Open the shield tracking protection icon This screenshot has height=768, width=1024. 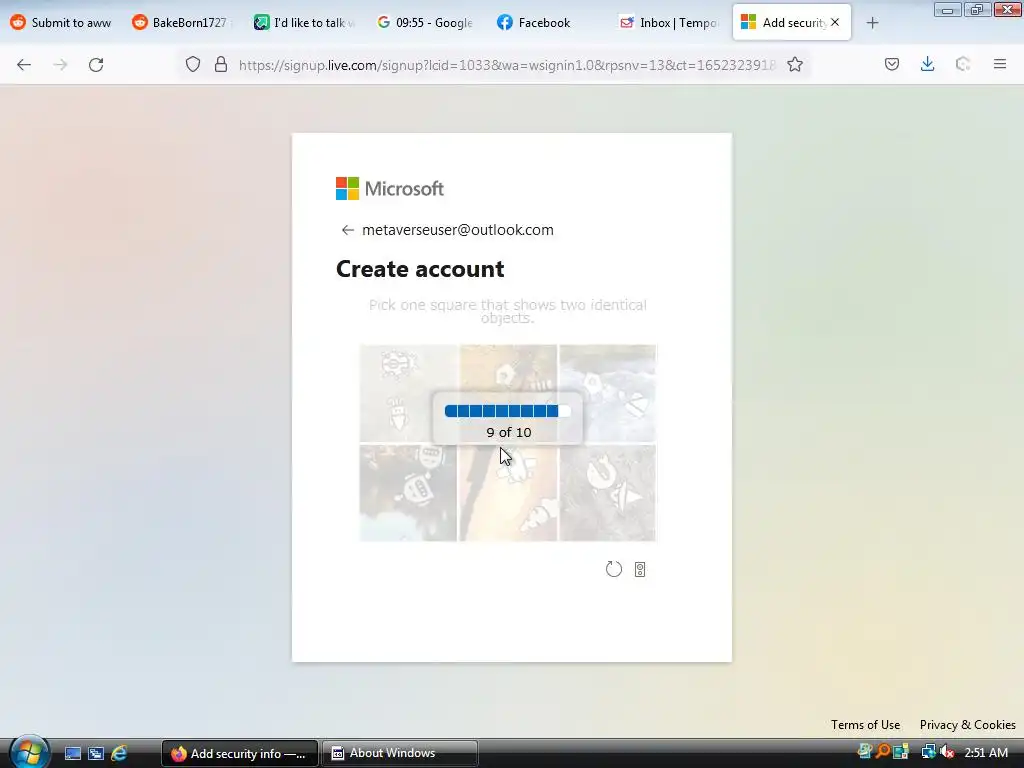tap(193, 64)
